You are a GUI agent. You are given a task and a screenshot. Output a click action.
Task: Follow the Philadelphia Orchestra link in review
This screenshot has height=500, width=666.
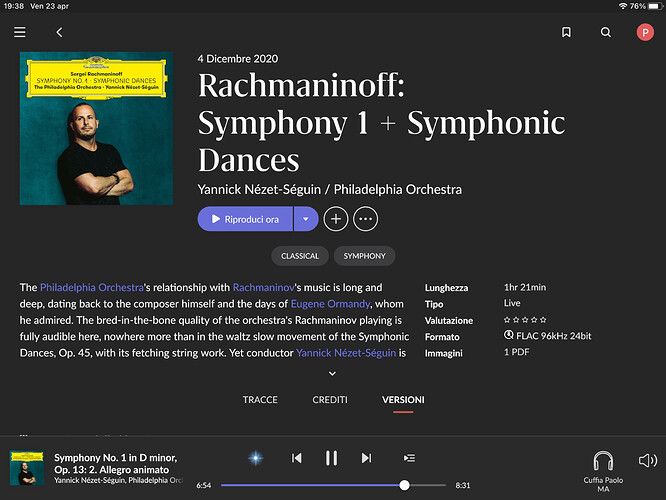[x=92, y=288]
